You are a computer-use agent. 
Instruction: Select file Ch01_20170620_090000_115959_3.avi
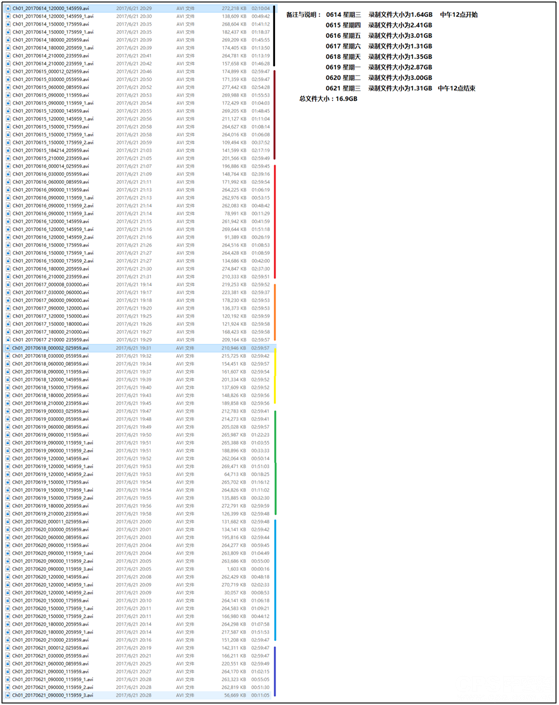point(138,569)
